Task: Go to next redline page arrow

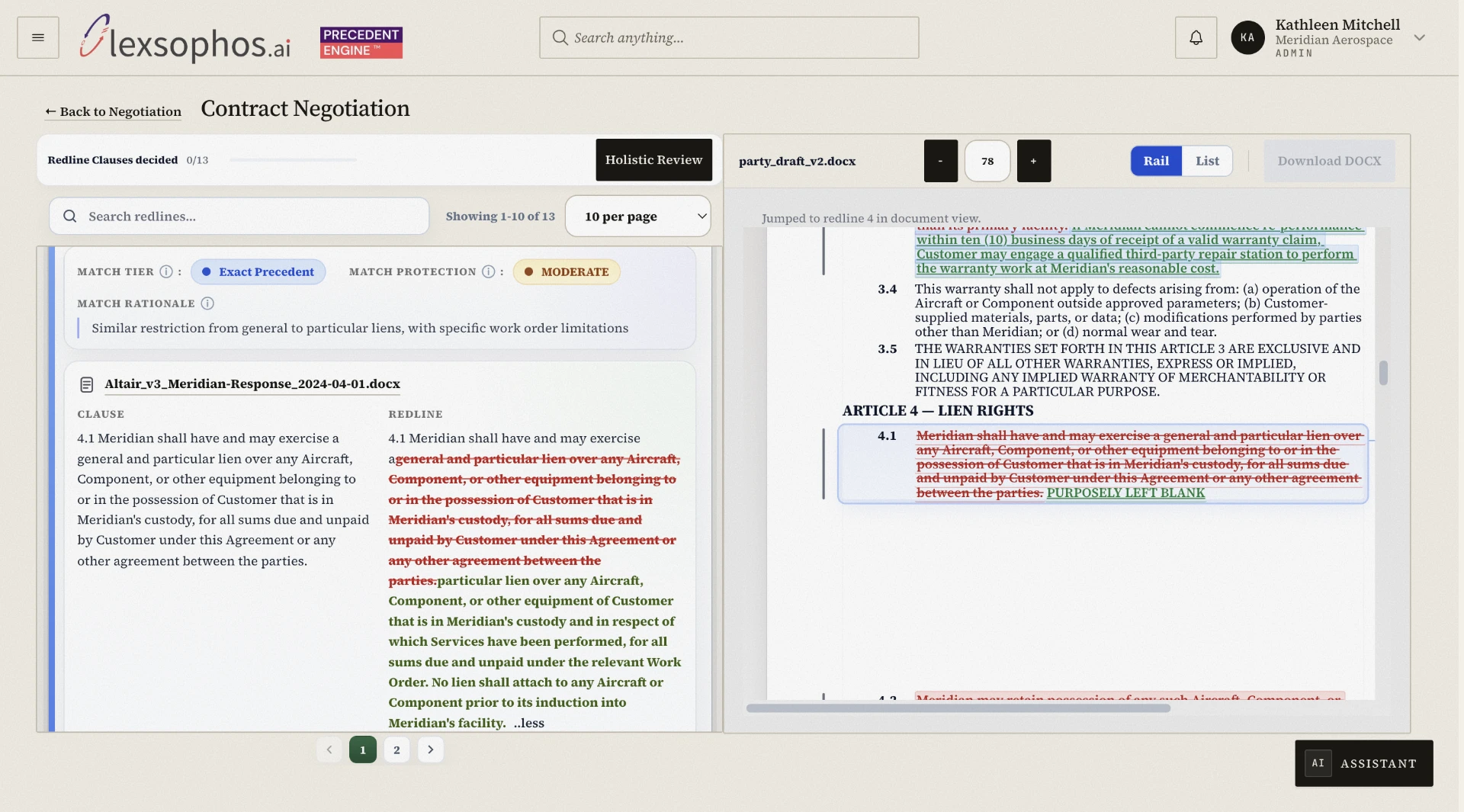Action: point(431,749)
